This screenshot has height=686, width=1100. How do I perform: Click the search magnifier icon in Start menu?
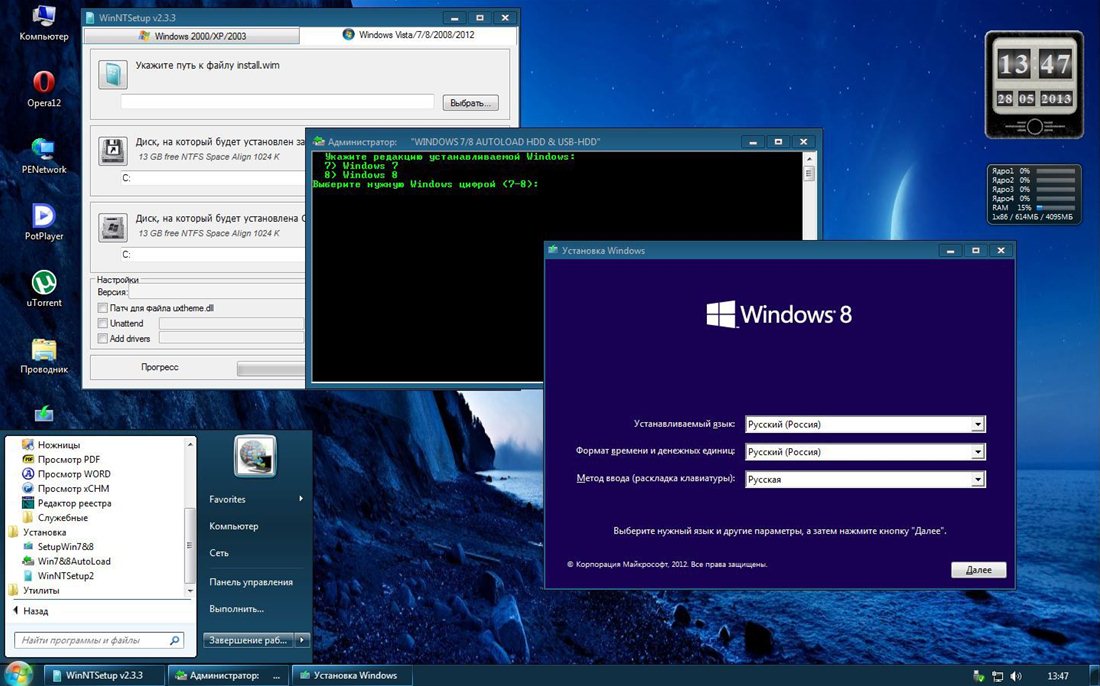175,640
